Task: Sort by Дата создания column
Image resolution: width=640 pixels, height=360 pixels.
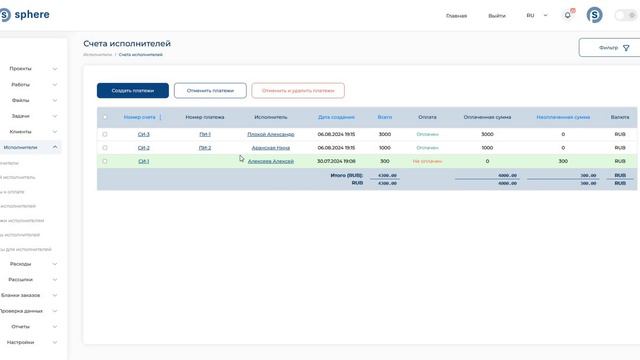Action: 336,117
